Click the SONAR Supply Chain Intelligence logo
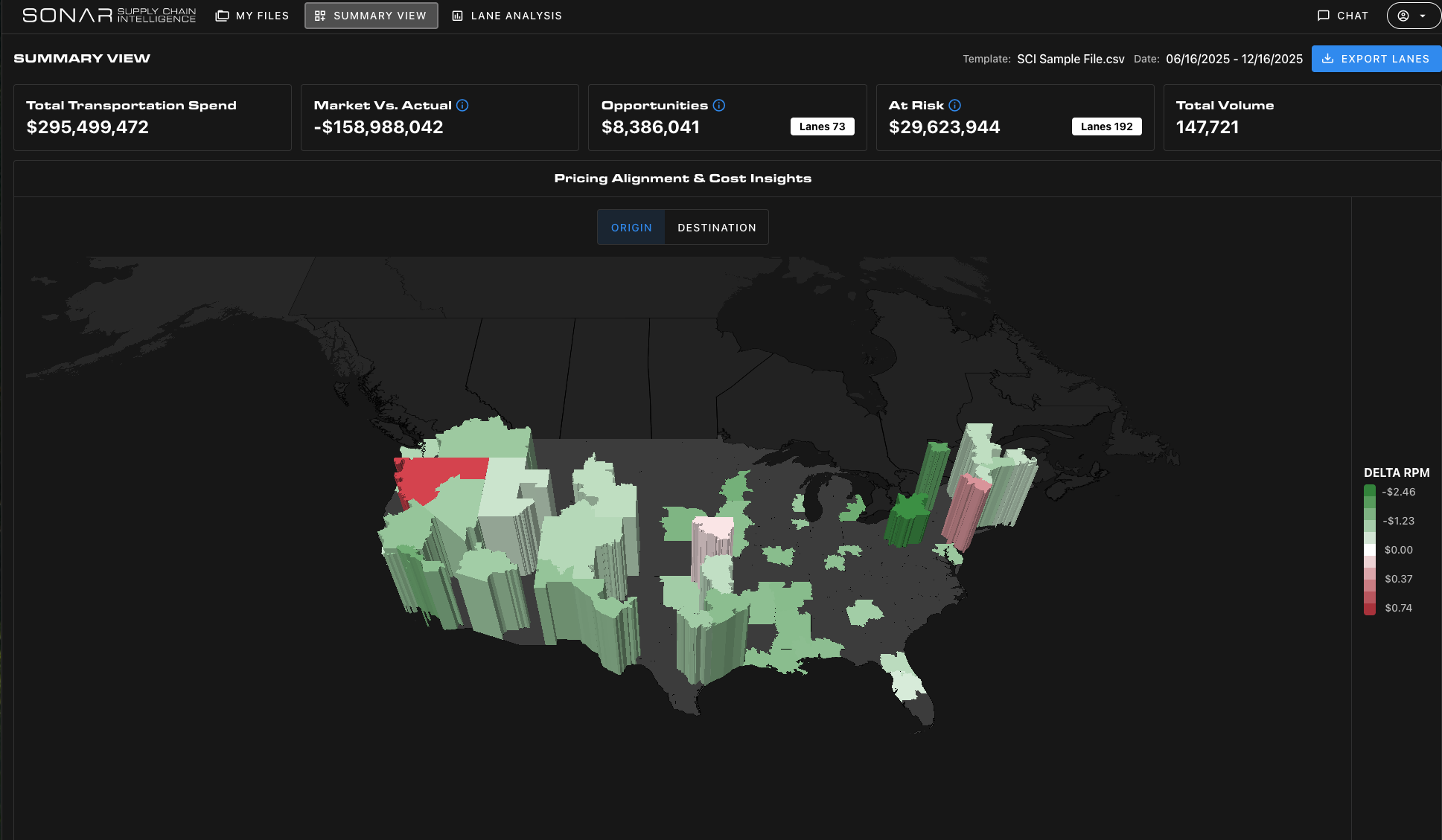 click(109, 16)
